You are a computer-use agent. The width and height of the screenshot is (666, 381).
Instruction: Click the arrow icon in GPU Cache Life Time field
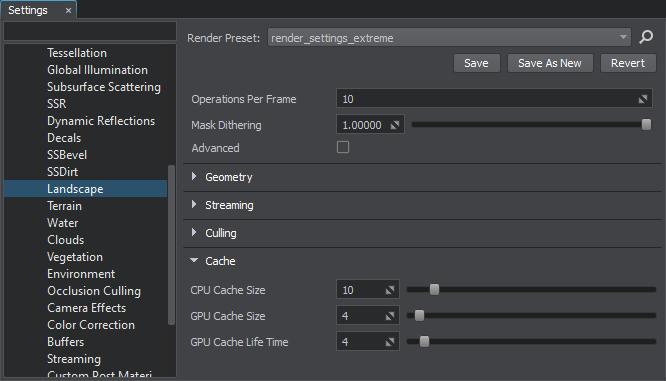(389, 342)
